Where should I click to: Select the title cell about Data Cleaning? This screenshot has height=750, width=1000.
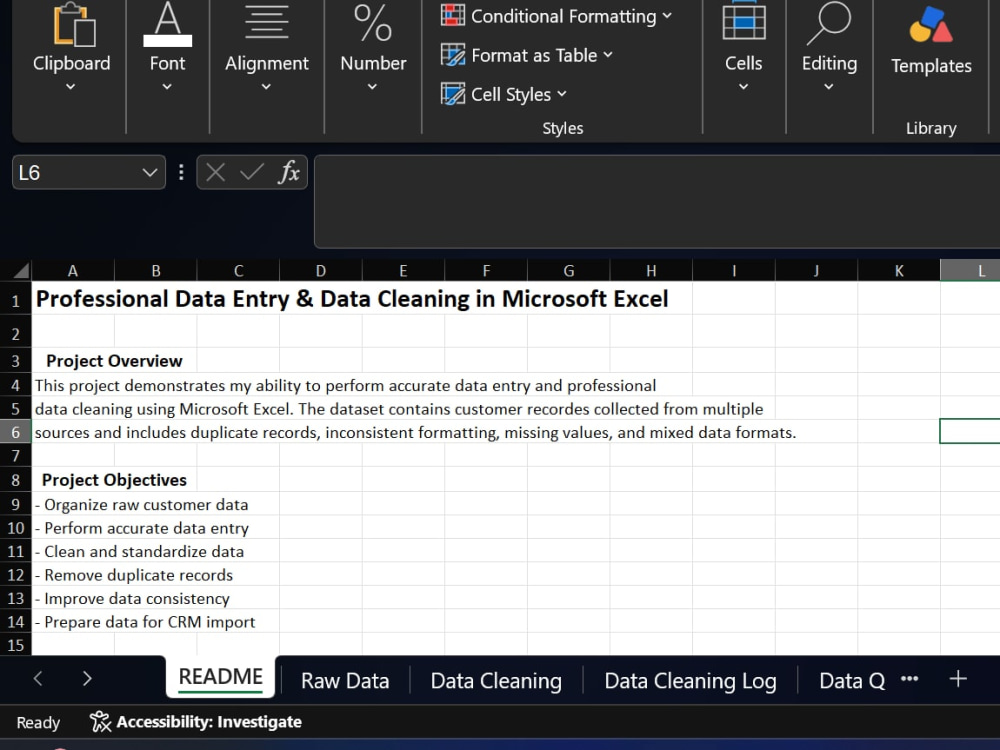[352, 298]
